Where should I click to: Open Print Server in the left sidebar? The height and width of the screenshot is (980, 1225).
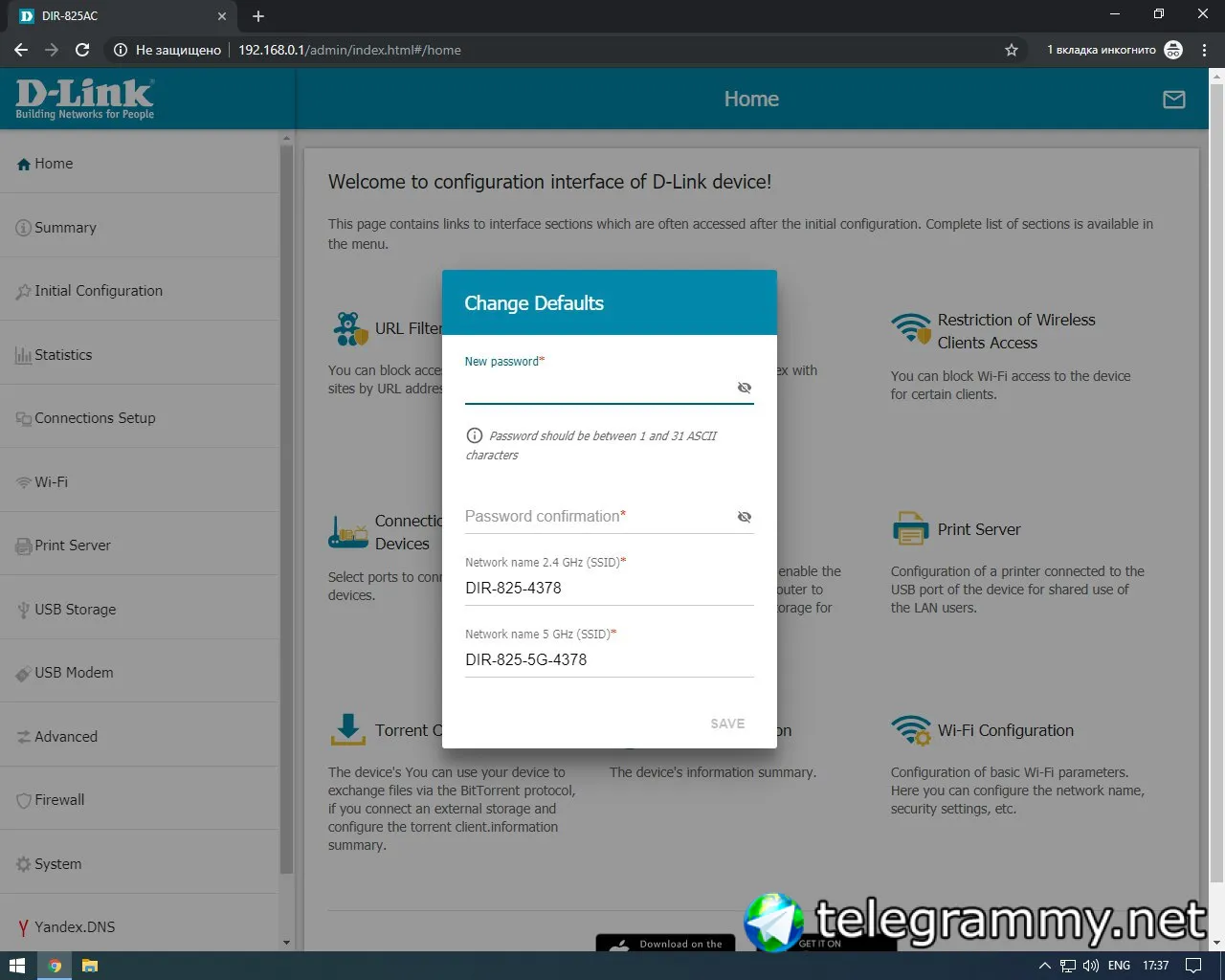(140, 546)
